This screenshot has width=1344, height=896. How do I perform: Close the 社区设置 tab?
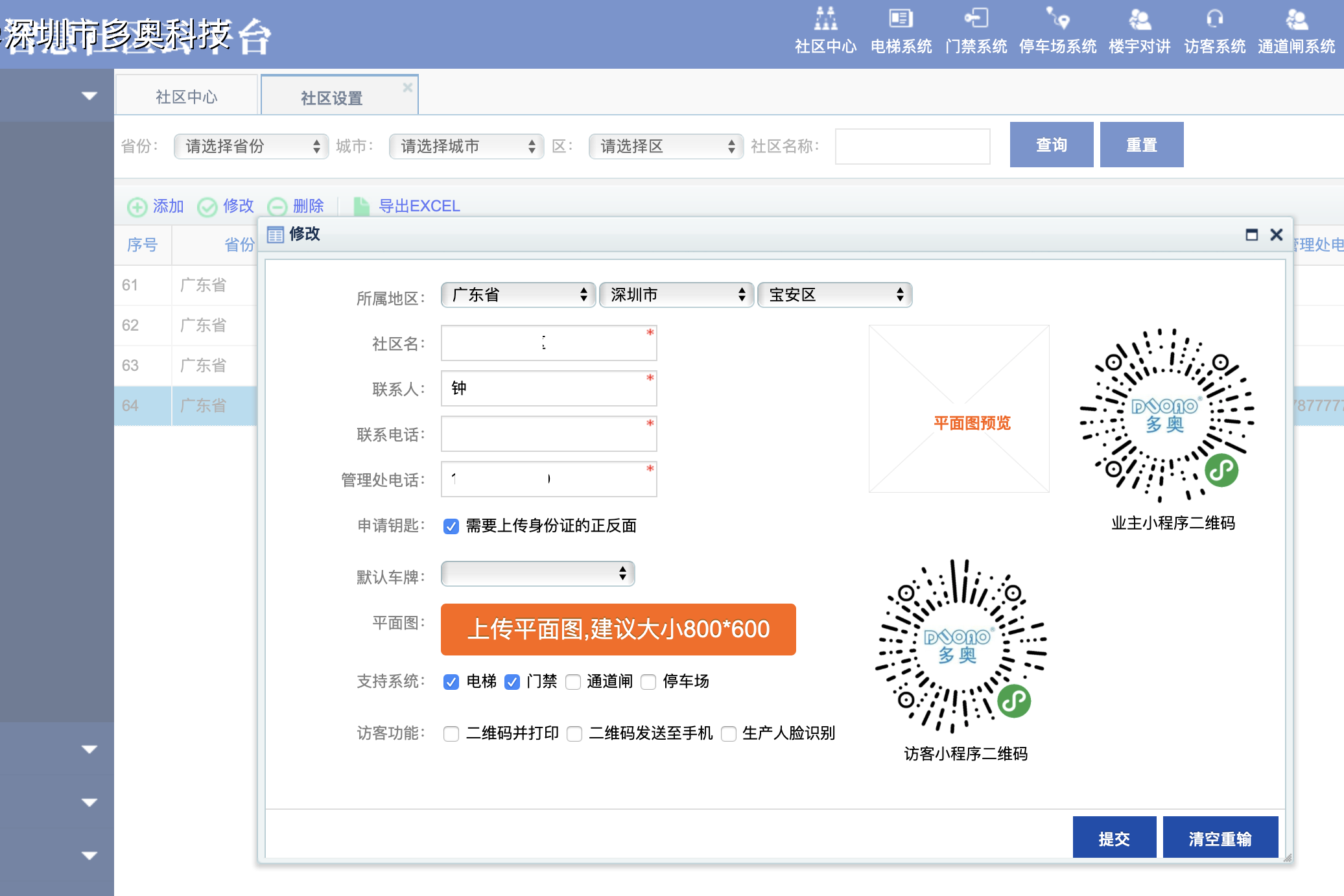pyautogui.click(x=408, y=86)
